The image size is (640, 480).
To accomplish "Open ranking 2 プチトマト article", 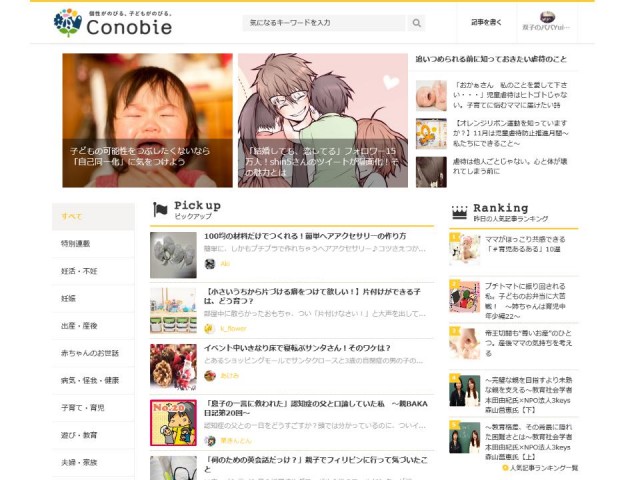I will (525, 301).
